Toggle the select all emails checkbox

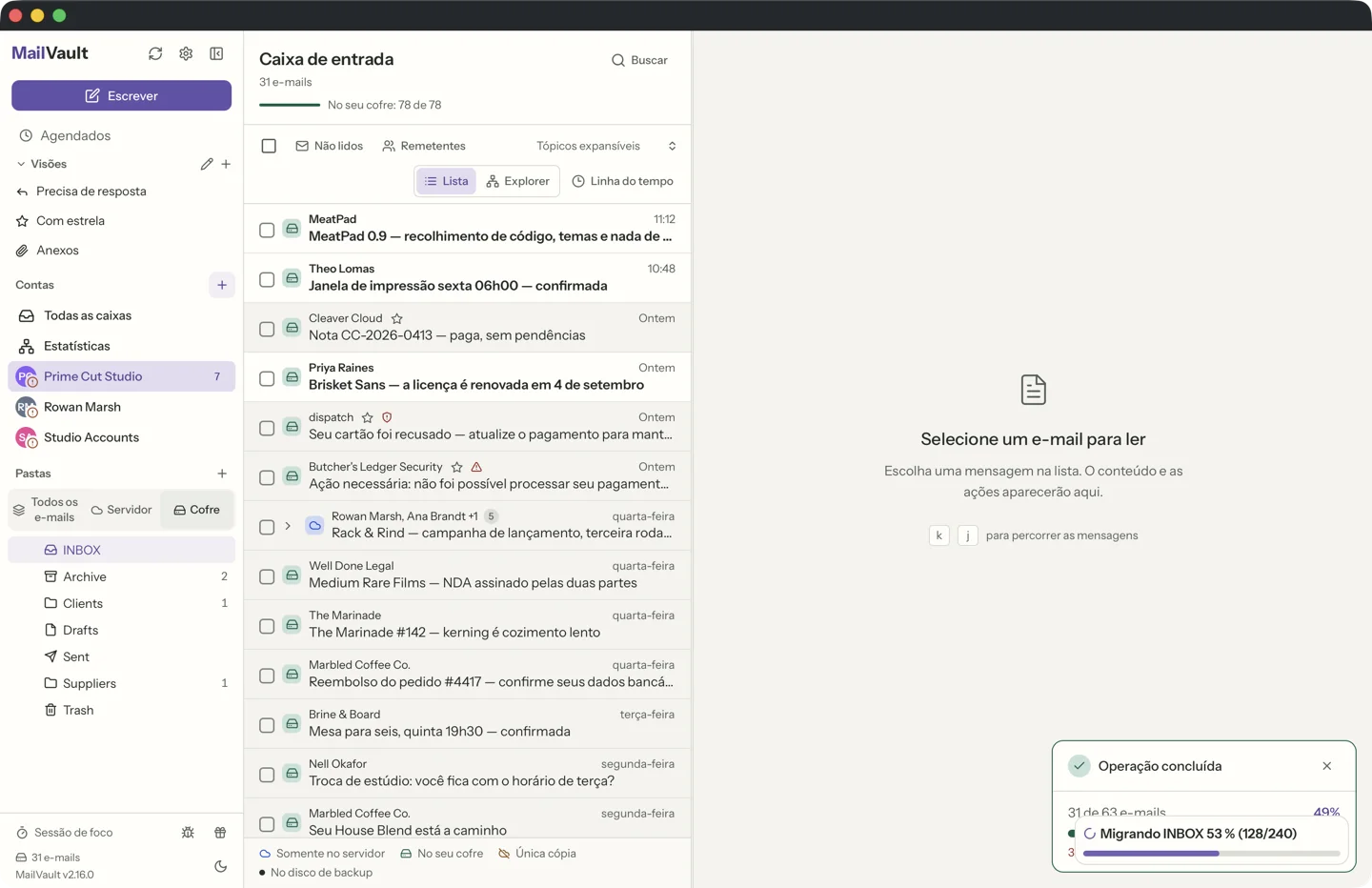click(x=269, y=146)
